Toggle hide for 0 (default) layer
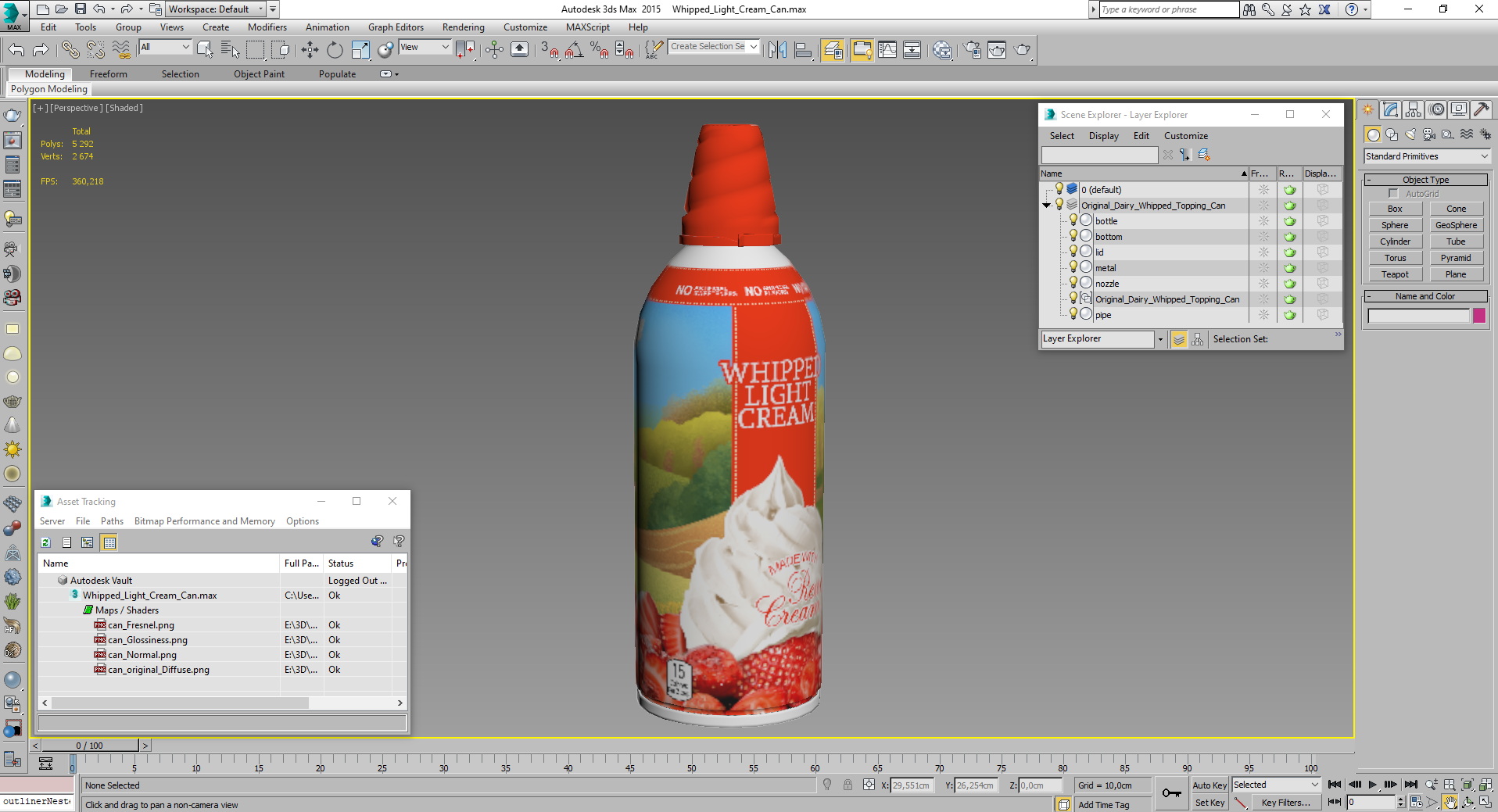The height and width of the screenshot is (812, 1498). coord(1059,189)
